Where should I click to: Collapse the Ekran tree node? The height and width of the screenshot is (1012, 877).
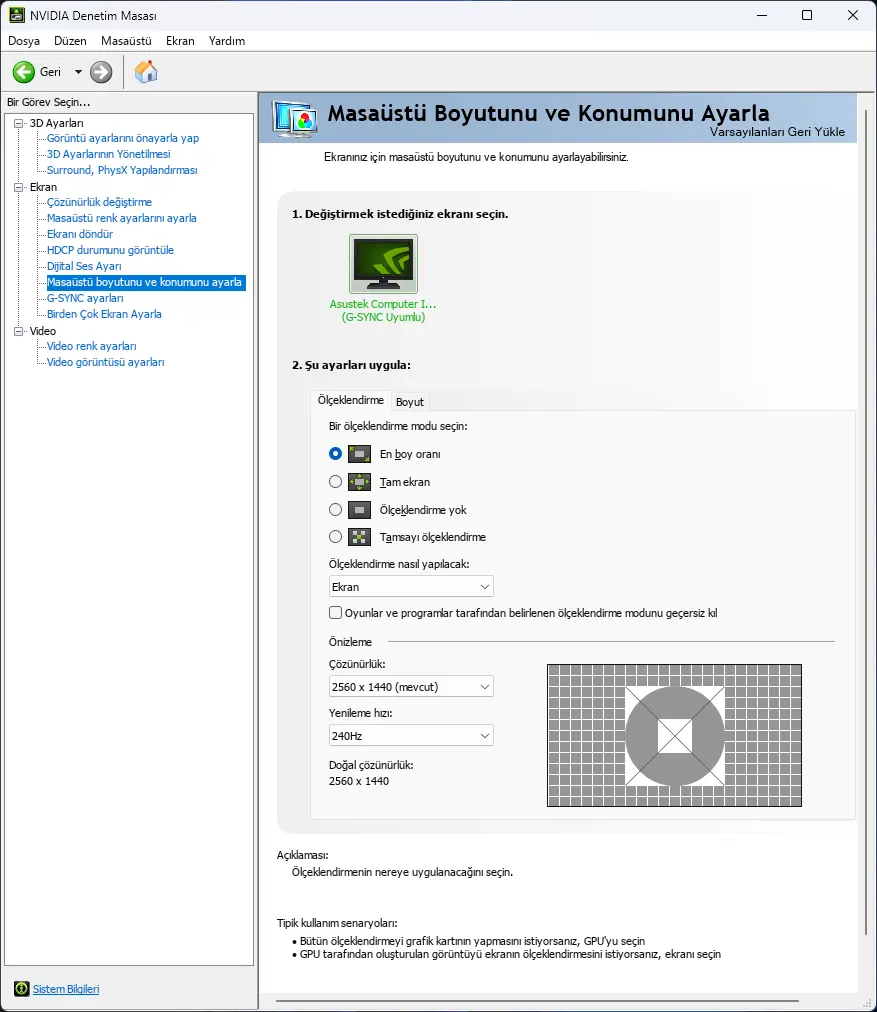pos(19,187)
